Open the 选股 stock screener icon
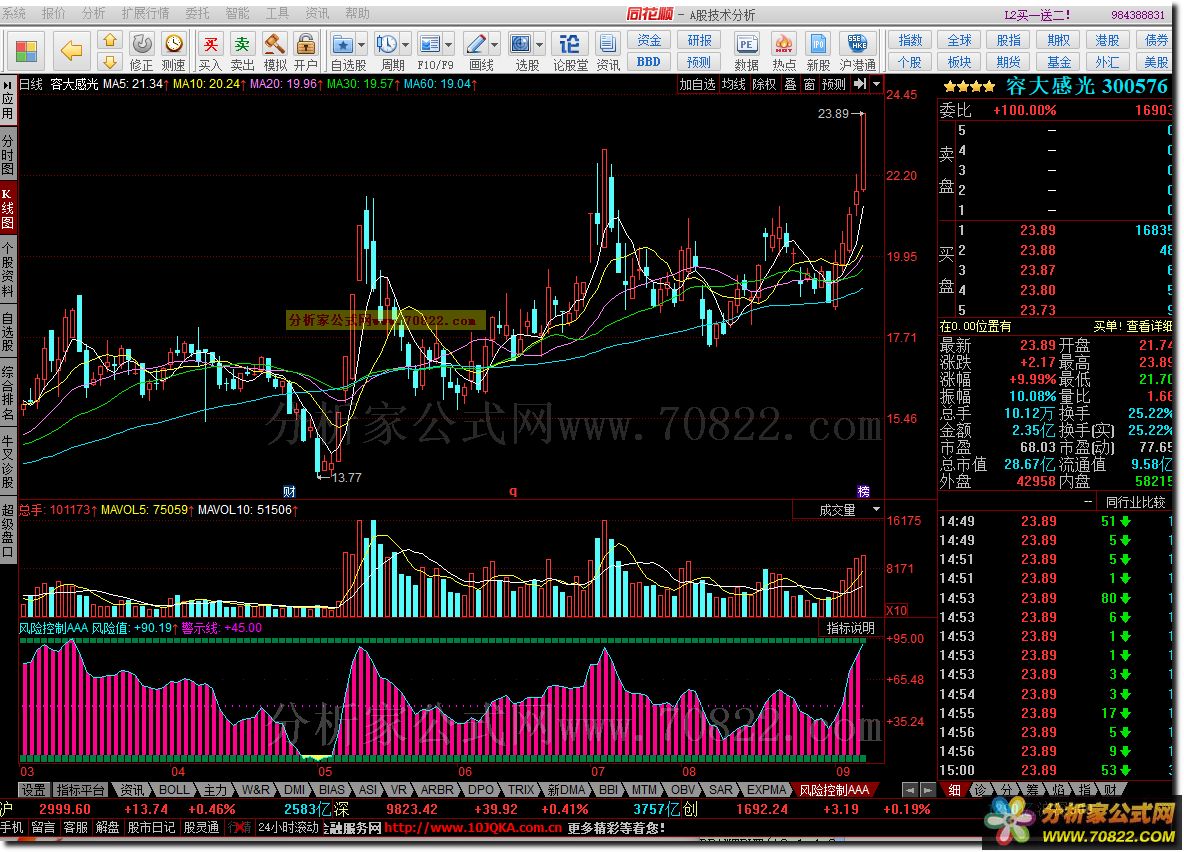 point(520,44)
